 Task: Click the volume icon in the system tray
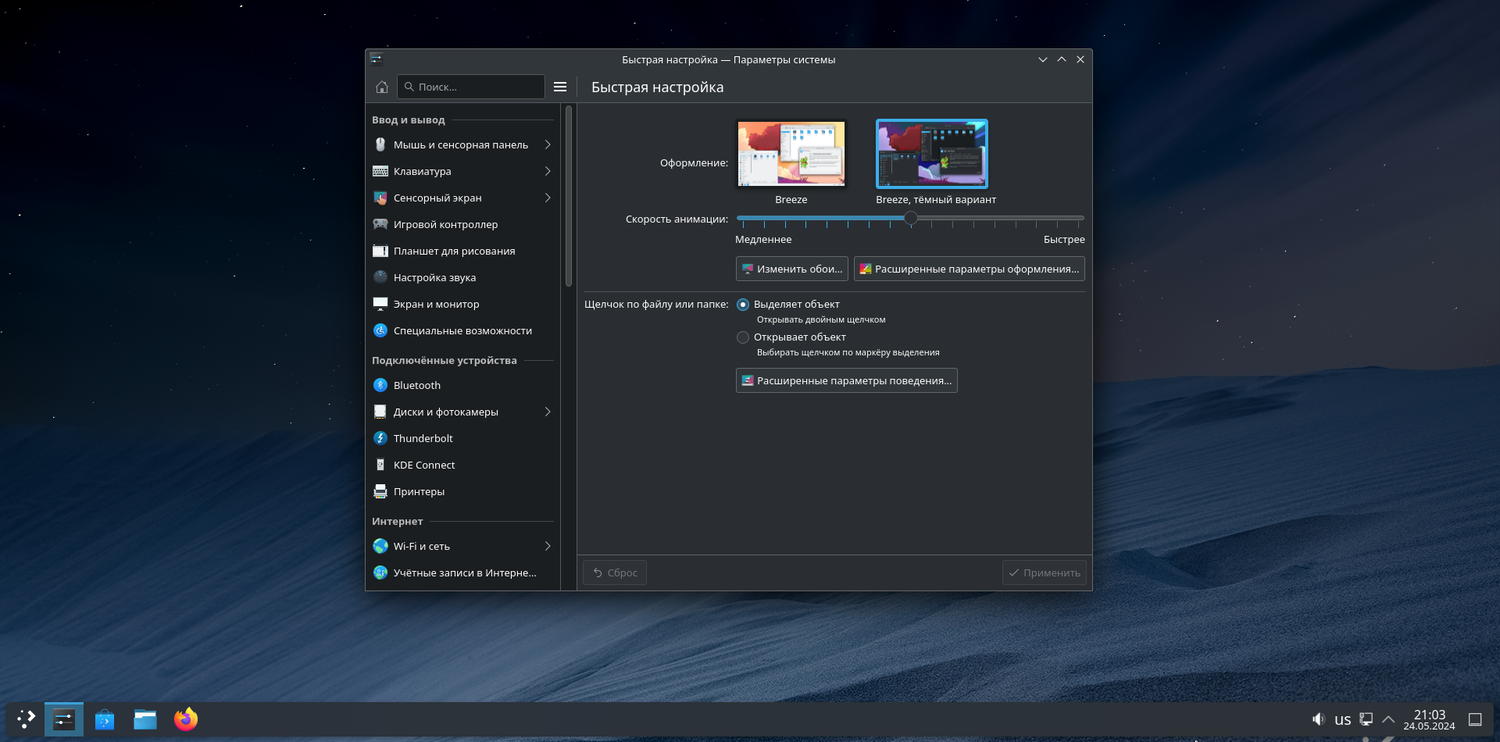click(x=1319, y=719)
